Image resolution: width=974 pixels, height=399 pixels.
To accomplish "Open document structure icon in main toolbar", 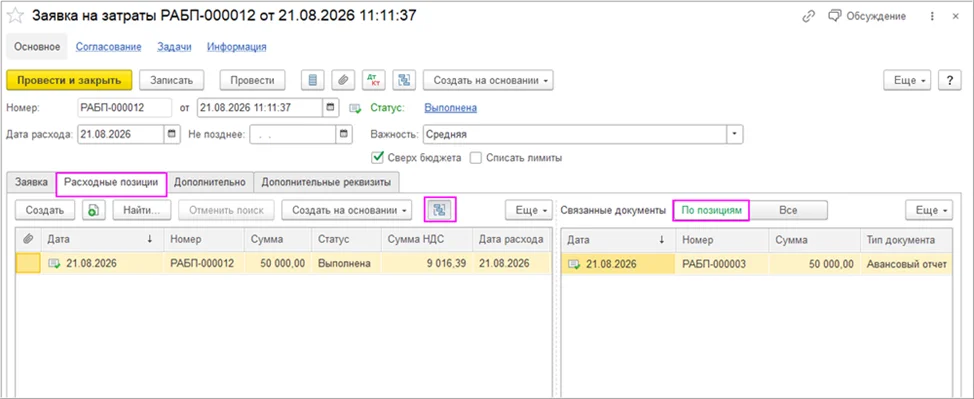I will coord(404,80).
